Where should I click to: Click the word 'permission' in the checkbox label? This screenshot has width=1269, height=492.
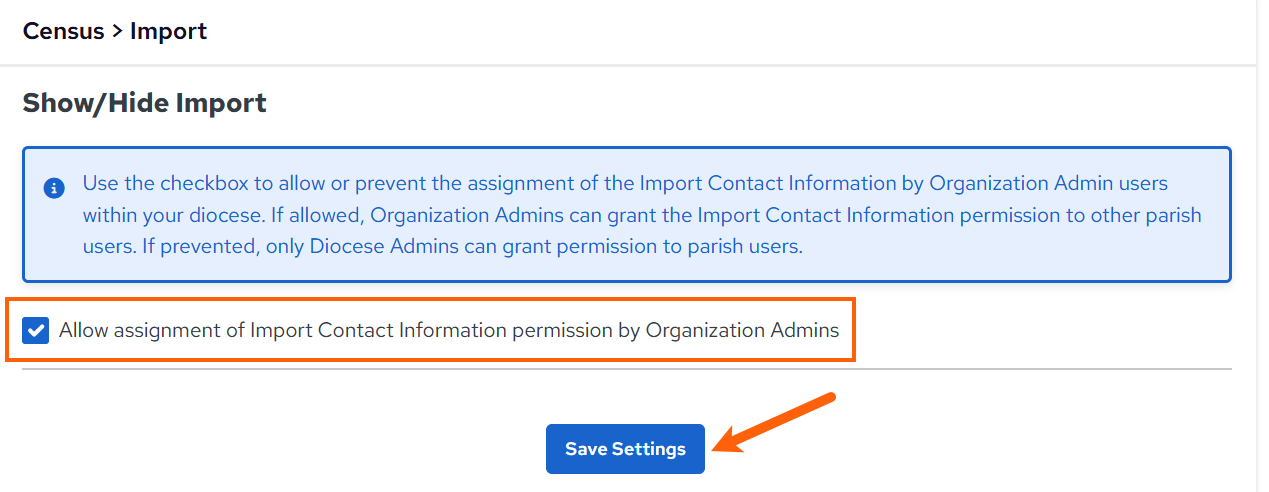click(x=560, y=330)
